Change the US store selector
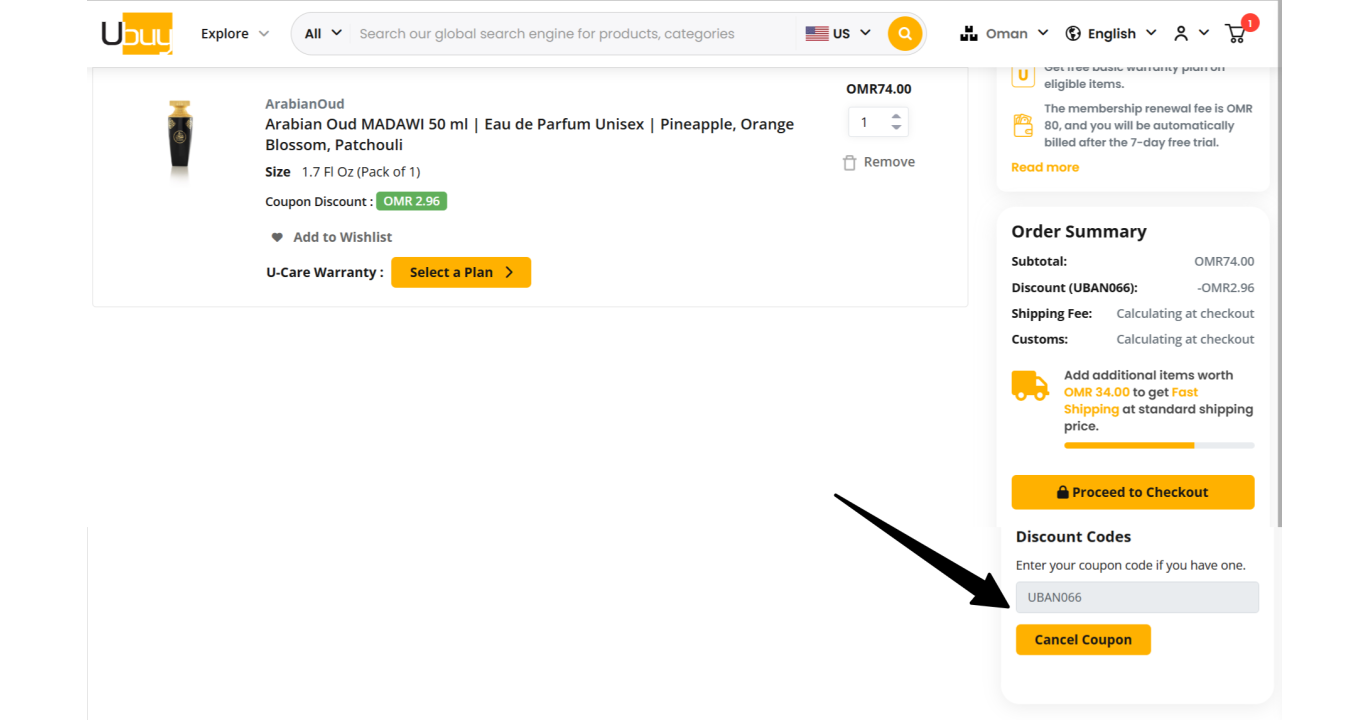The height and width of the screenshot is (720, 1368). [838, 33]
